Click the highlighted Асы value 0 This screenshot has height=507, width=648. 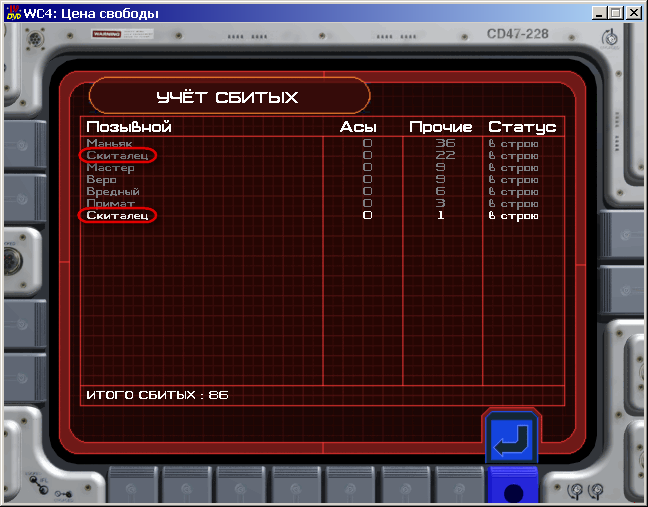(367, 215)
